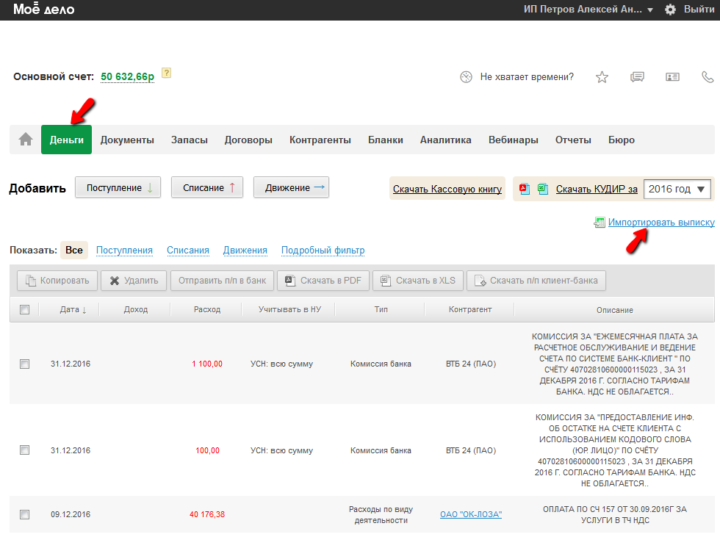Switch to the Контрагенты section
The image size is (720, 537).
click(320, 140)
